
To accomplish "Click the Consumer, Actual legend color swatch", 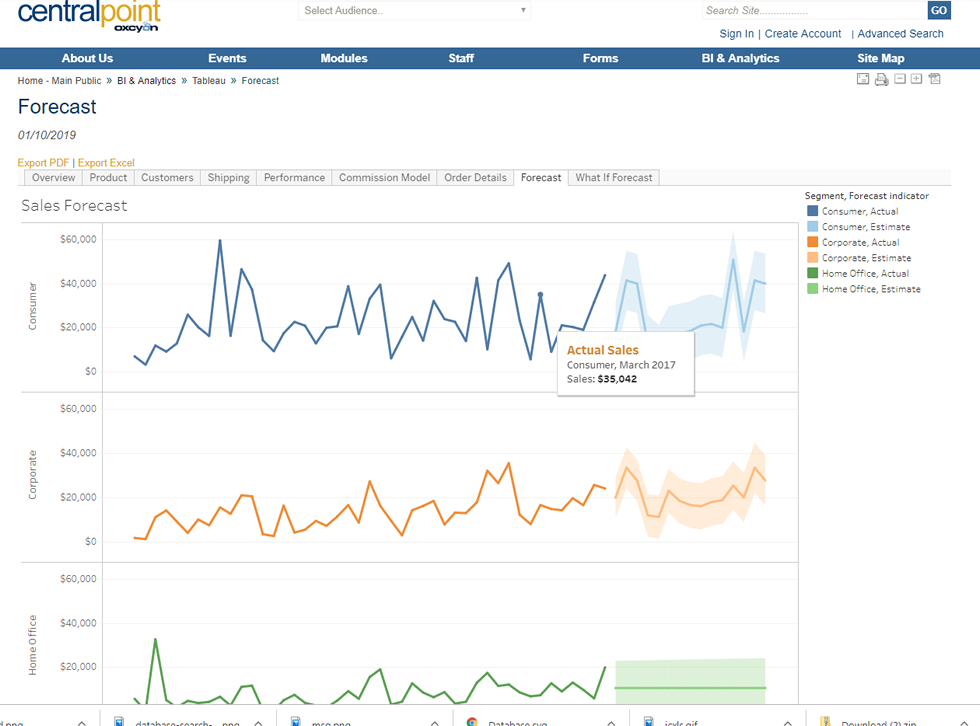I will click(x=813, y=212).
